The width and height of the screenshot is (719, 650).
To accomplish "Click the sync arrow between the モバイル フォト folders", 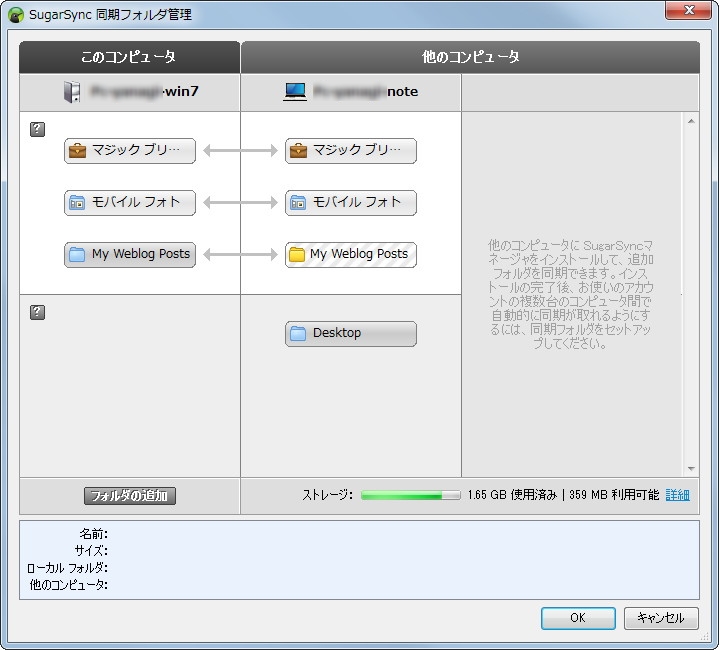I will pyautogui.click(x=240, y=203).
